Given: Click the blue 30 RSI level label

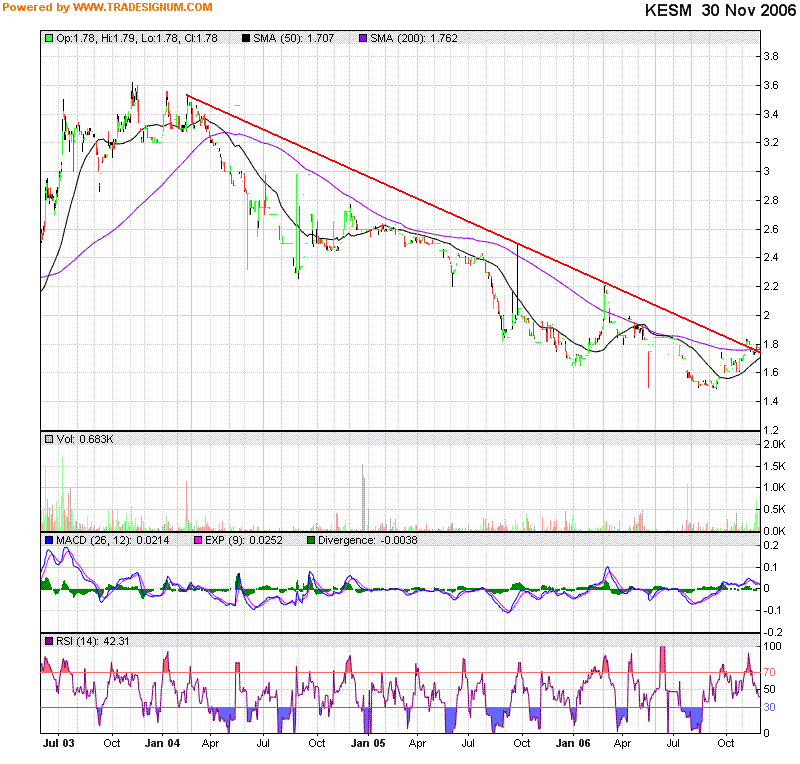Looking at the screenshot, I should (769, 707).
